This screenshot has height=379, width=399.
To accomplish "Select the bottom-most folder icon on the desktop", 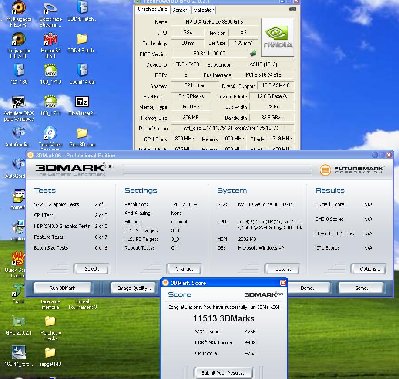I will 50,353.
